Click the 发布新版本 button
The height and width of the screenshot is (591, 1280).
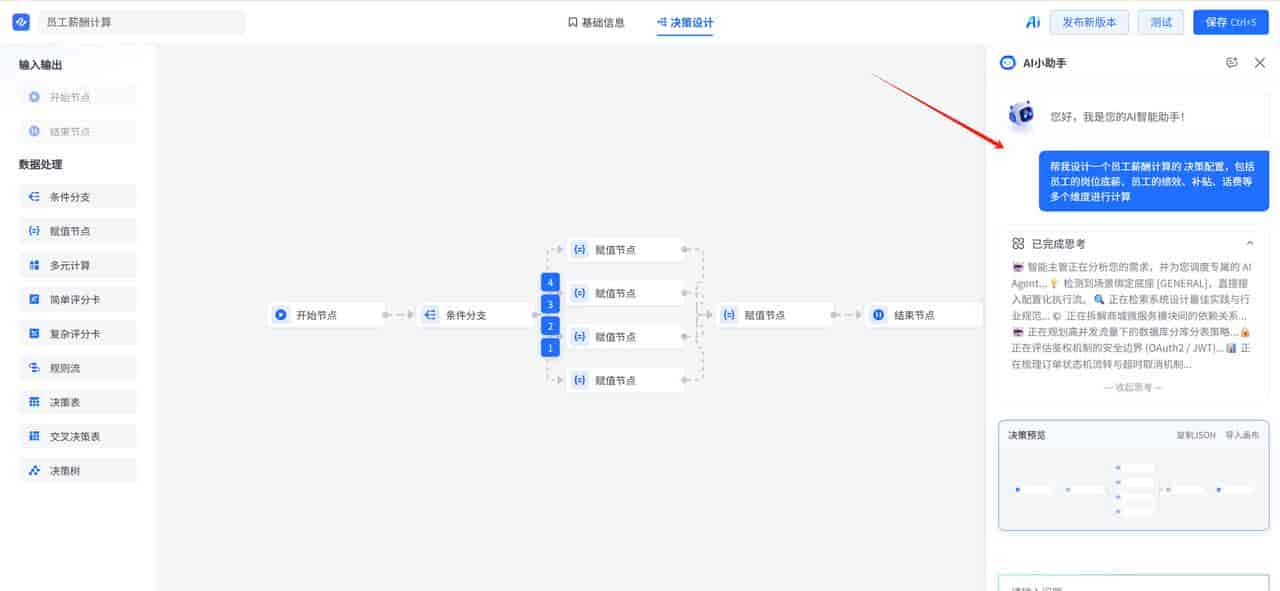tap(1089, 22)
